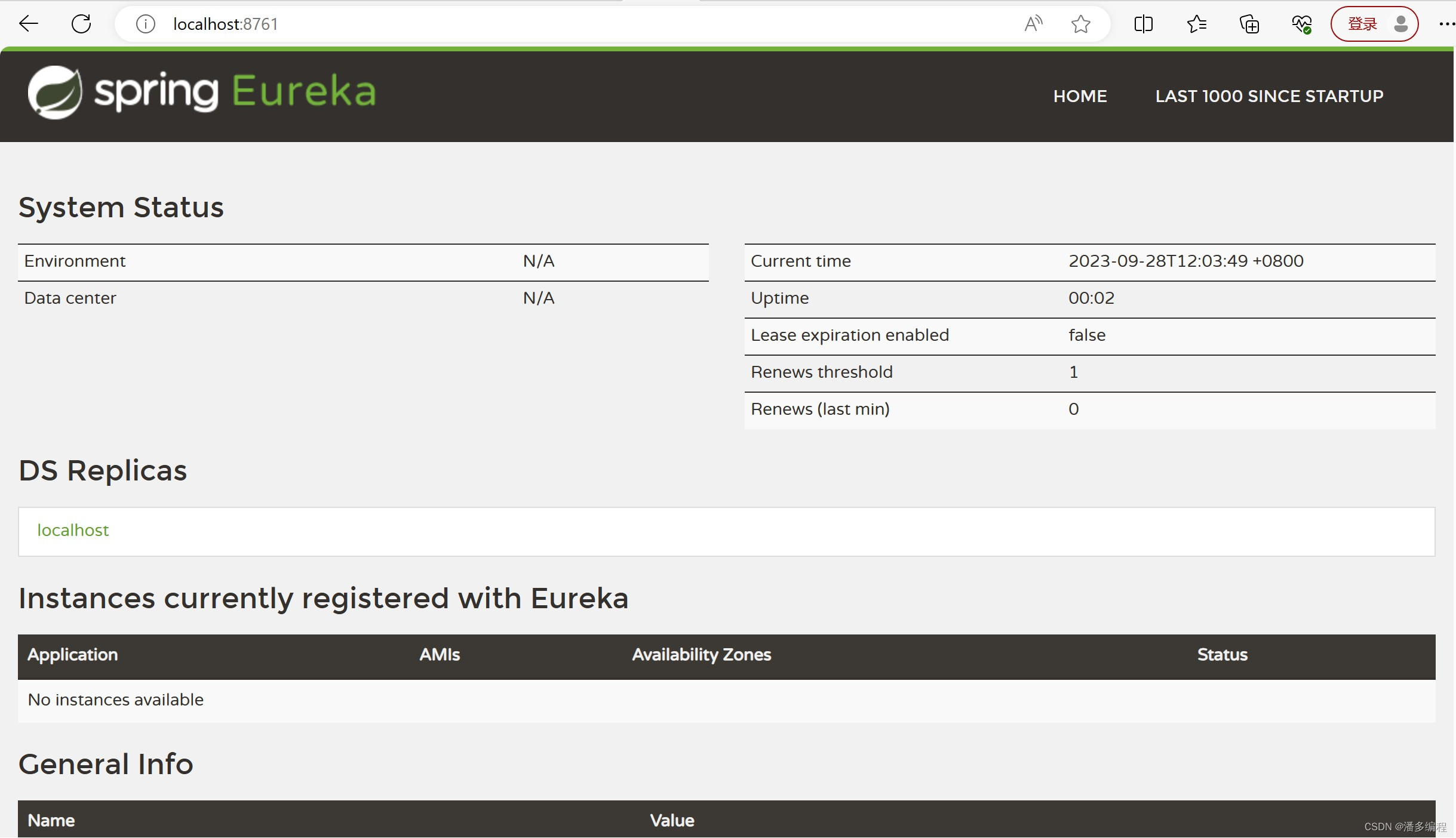1456x838 pixels.
Task: Open the localhost replica link
Action: (x=73, y=531)
